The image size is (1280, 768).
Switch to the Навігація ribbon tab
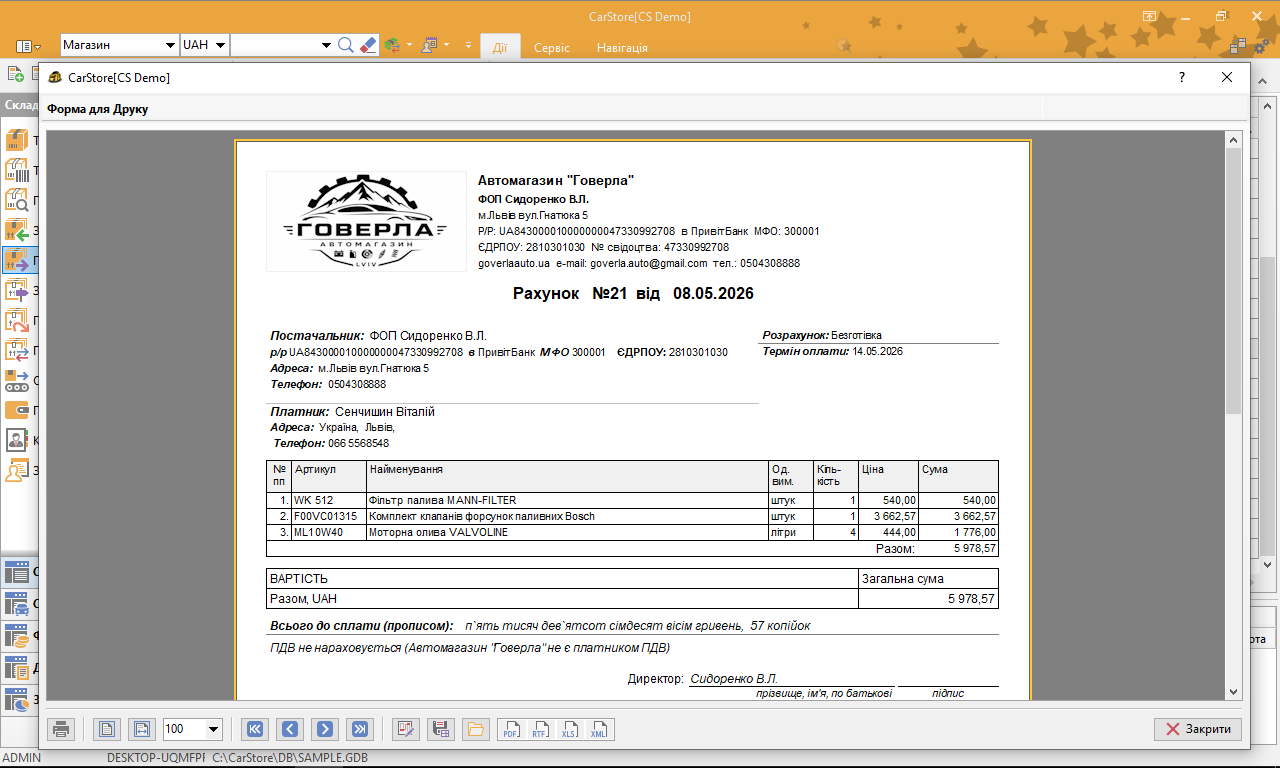622,47
